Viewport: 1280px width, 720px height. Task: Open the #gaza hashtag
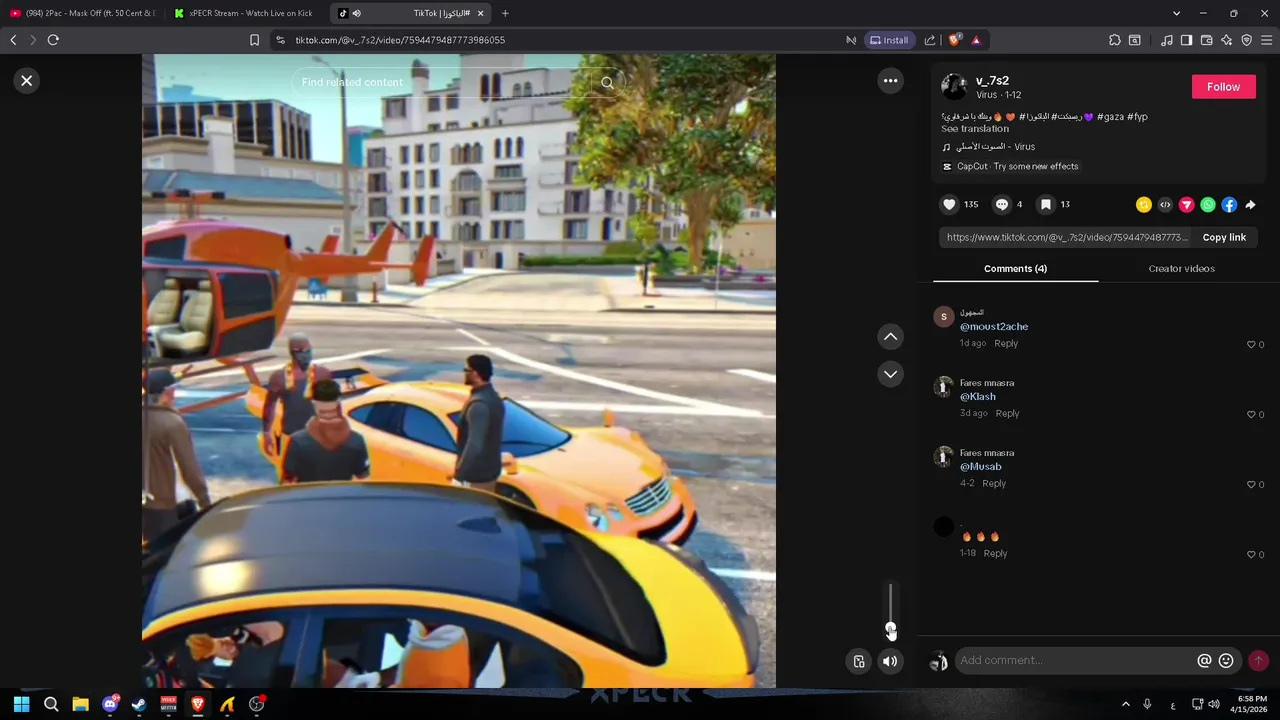coord(1110,117)
